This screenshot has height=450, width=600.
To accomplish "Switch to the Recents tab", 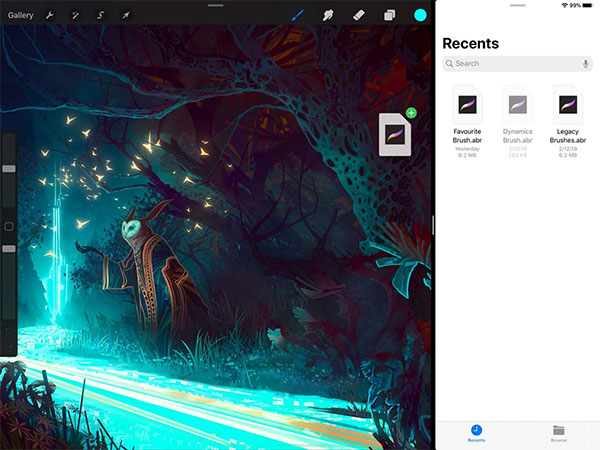I will point(476,433).
